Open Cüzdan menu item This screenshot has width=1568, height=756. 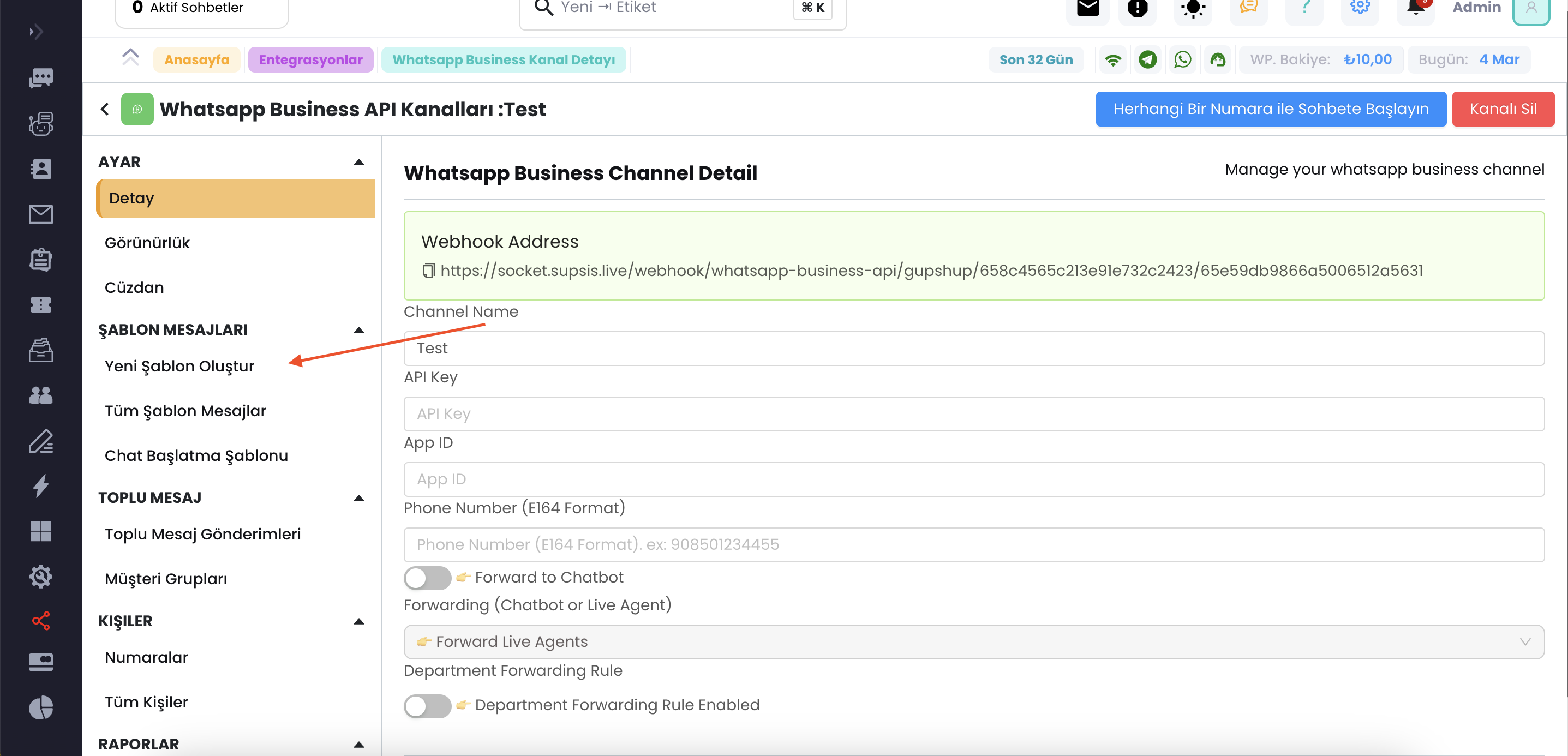pos(134,287)
